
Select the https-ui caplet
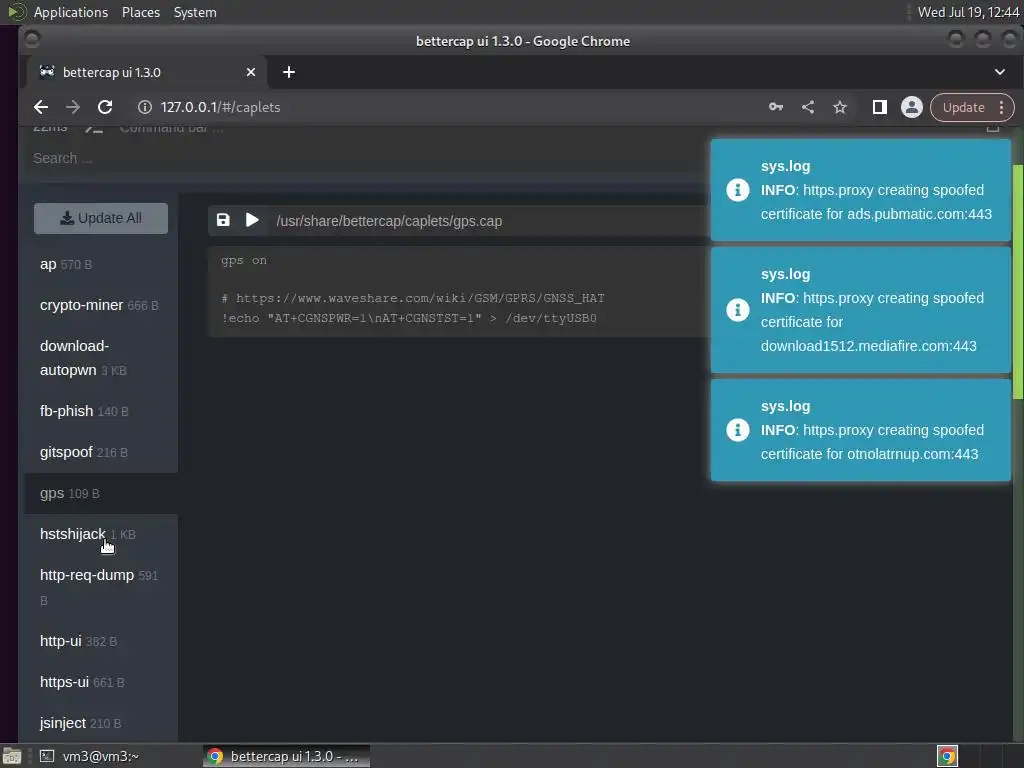(x=101, y=682)
